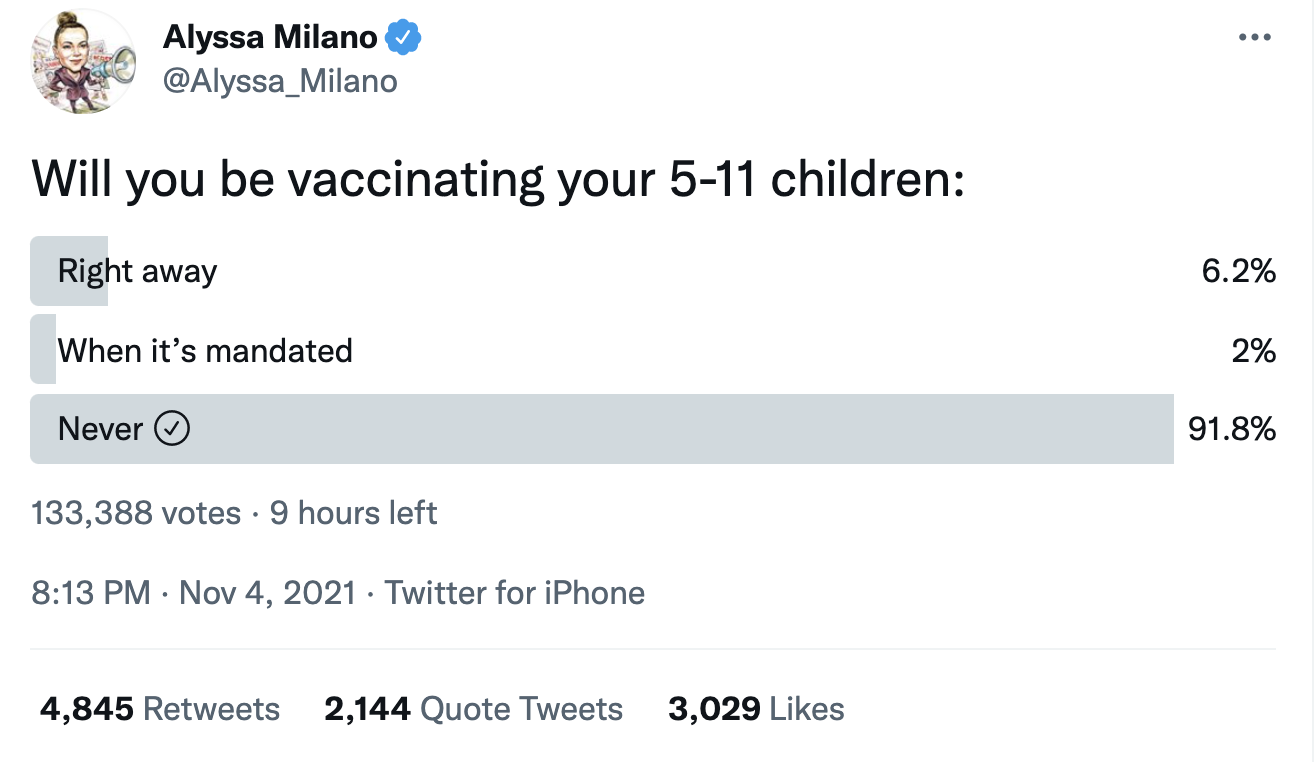
Task: Click the "9 hours left" poll timer
Action: coord(354,513)
